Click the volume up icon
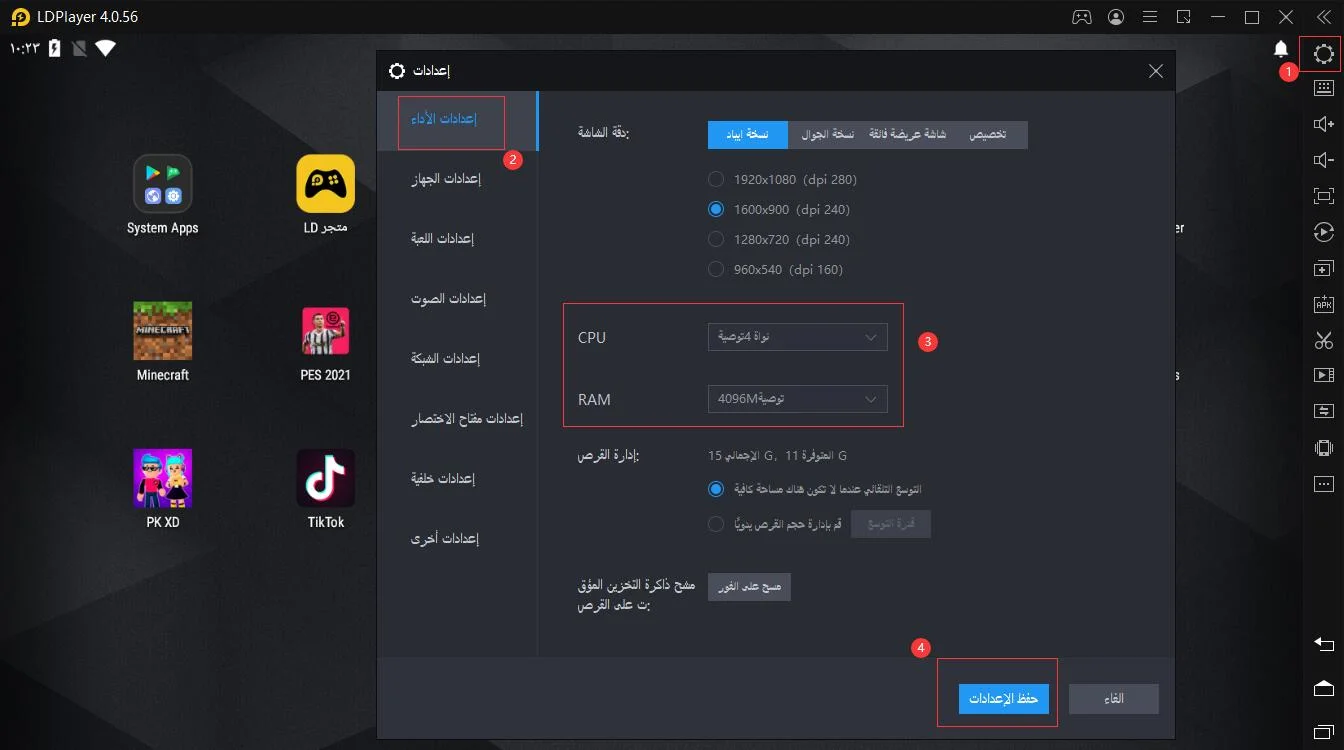Screen dimensions: 1344x750 (1323, 124)
